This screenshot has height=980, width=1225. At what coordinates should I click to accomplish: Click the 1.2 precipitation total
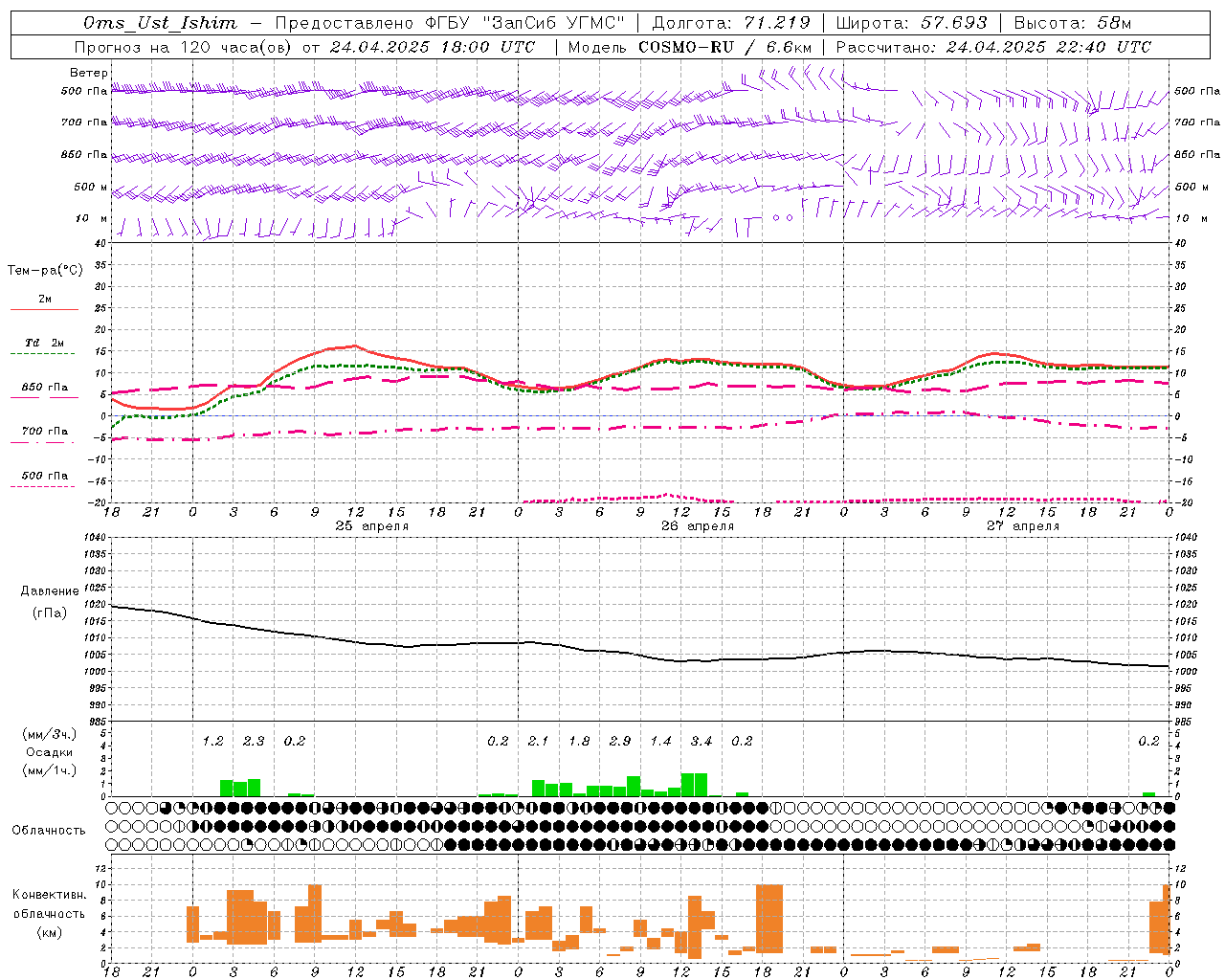click(212, 742)
